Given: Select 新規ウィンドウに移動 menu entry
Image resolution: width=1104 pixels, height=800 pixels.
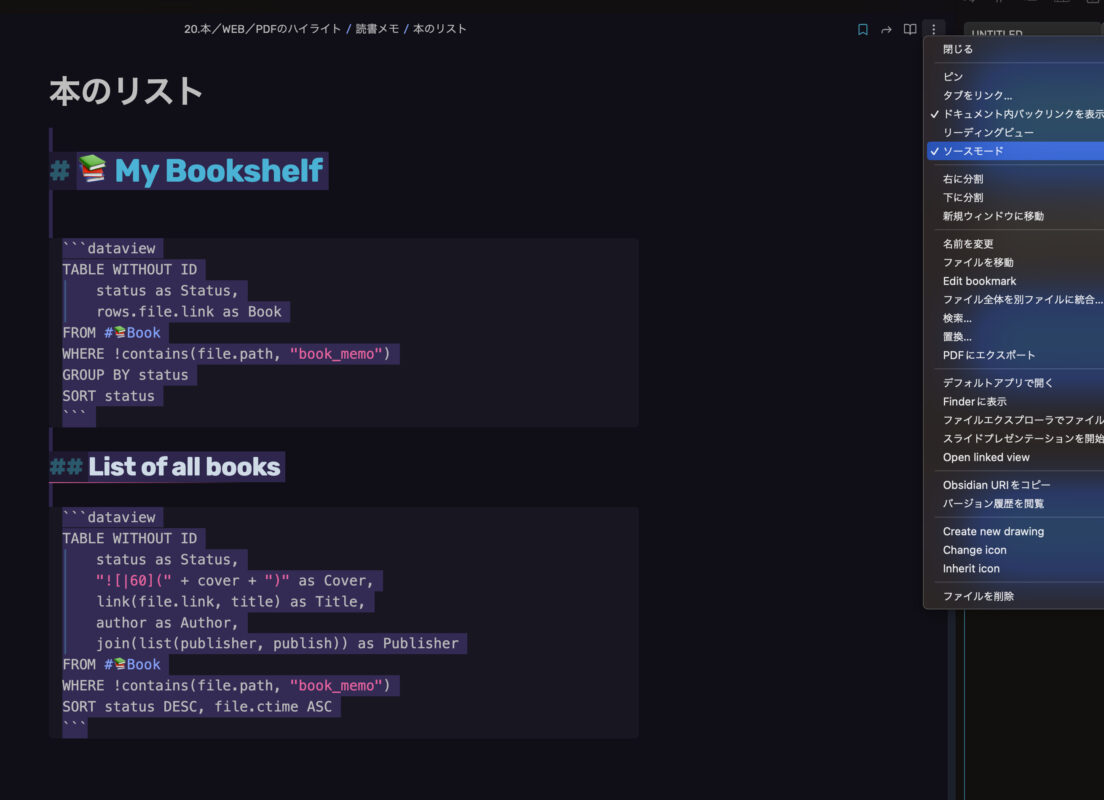Looking at the screenshot, I should pos(993,216).
